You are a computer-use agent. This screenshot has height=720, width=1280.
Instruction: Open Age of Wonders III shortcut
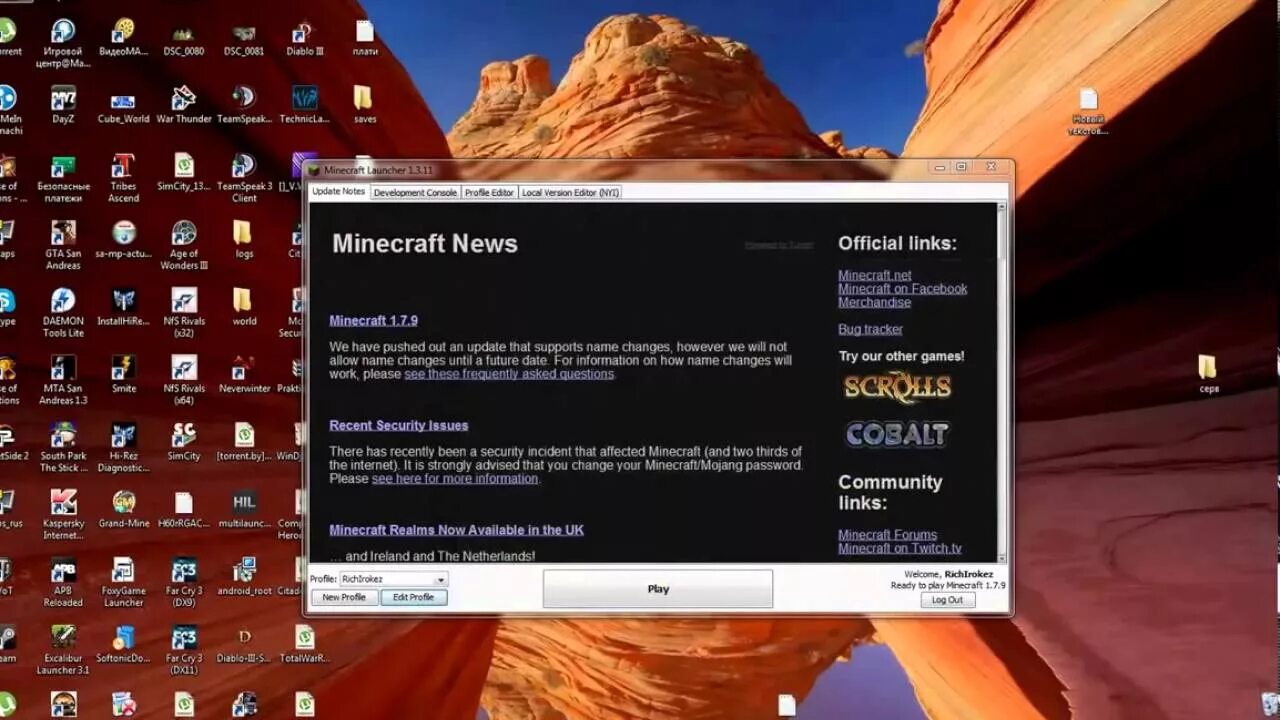184,245
